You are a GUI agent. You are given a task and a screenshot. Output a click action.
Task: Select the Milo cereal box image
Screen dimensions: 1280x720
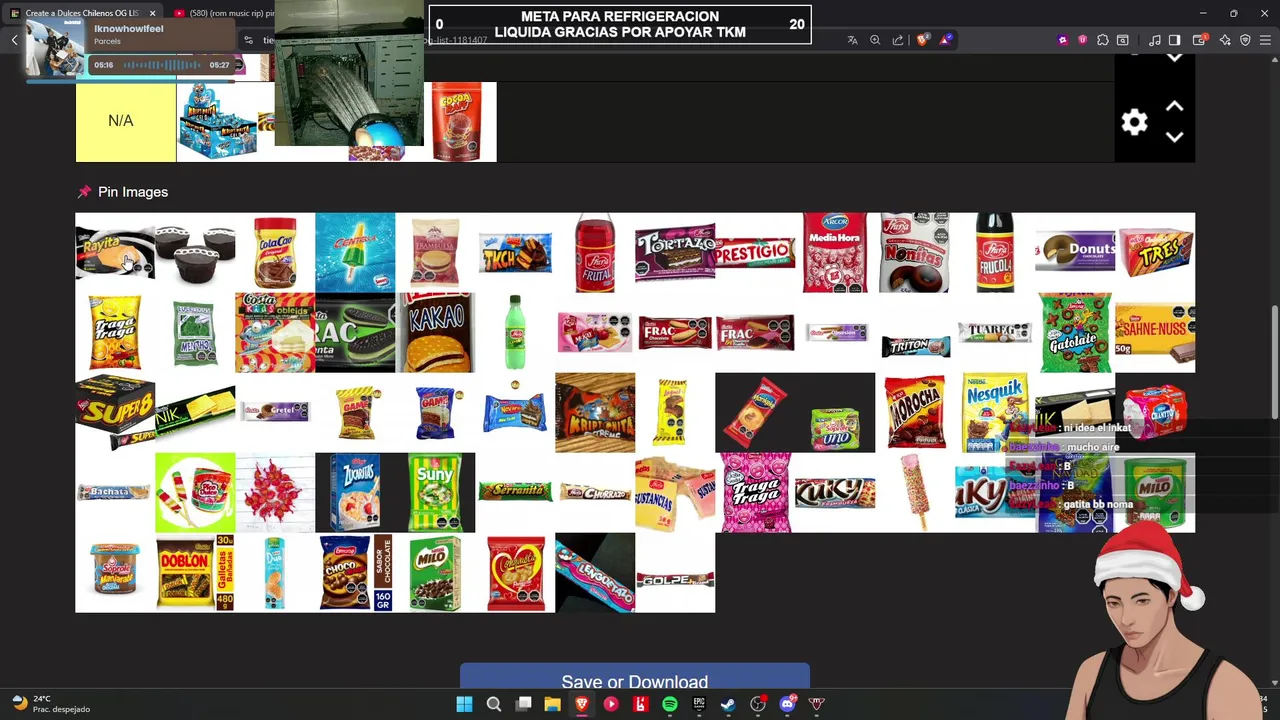pyautogui.click(x=435, y=572)
